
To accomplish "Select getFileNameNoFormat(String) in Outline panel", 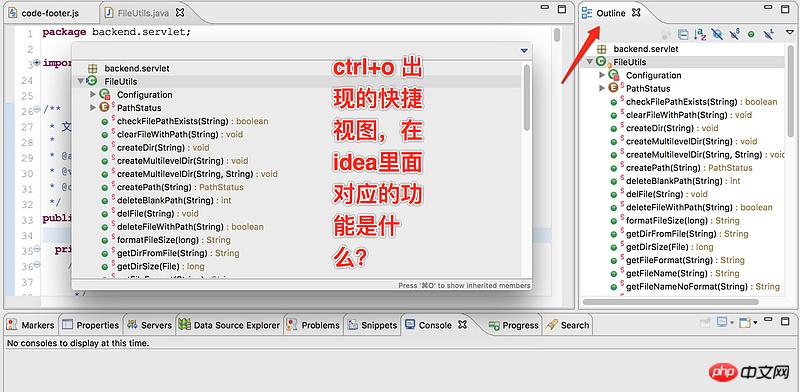I will pyautogui.click(x=703, y=286).
